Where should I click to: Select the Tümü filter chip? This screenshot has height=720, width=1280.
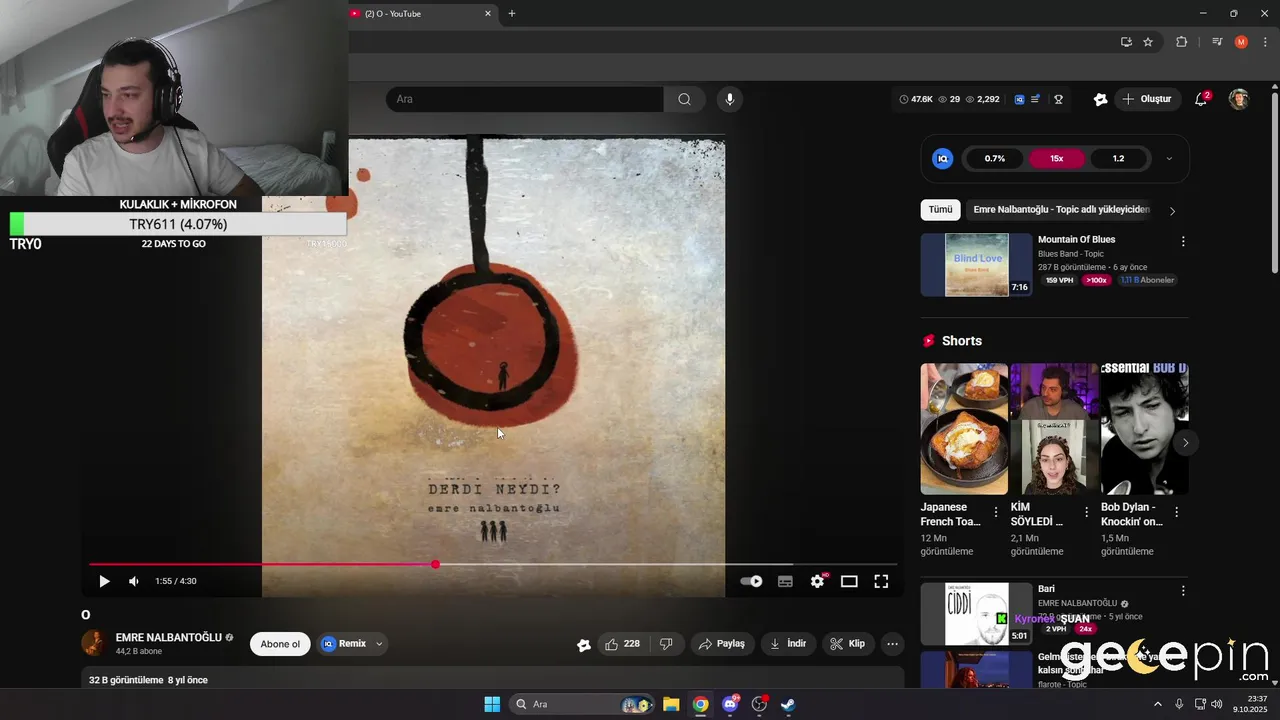[x=940, y=210]
